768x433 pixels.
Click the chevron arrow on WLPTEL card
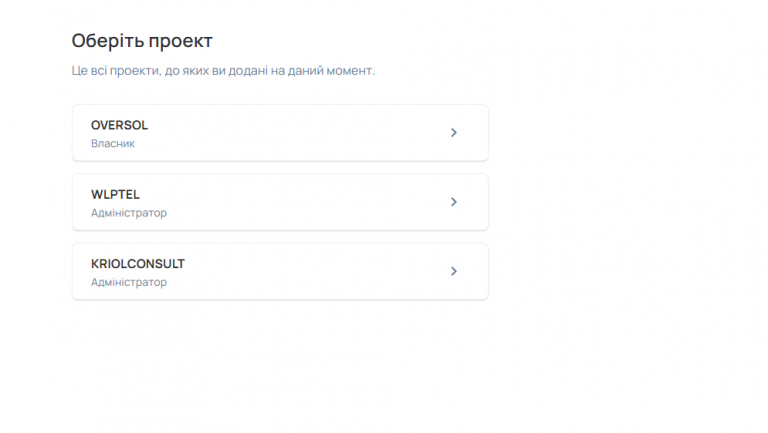[454, 202]
